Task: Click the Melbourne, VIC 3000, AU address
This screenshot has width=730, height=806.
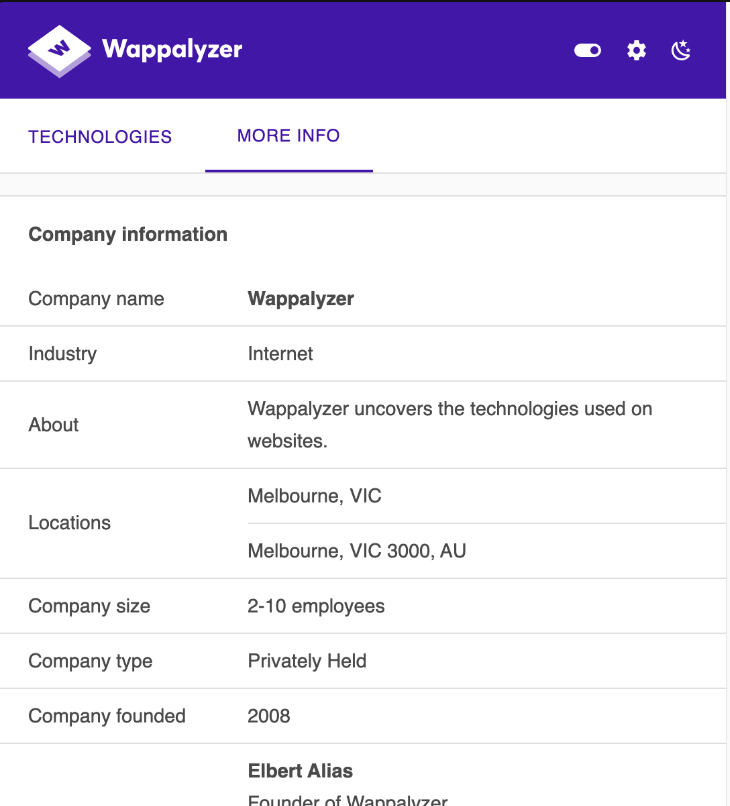Action: tap(357, 551)
